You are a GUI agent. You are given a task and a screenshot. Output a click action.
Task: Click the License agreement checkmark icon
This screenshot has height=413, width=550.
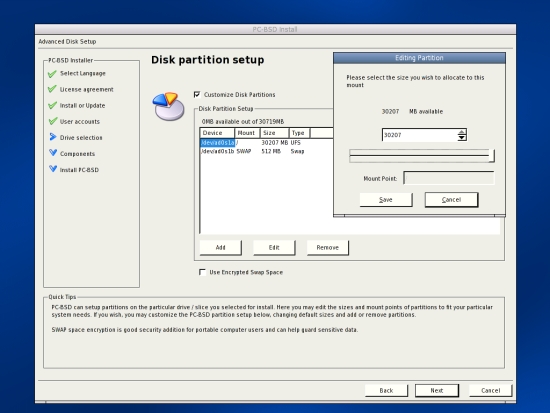[52, 89]
